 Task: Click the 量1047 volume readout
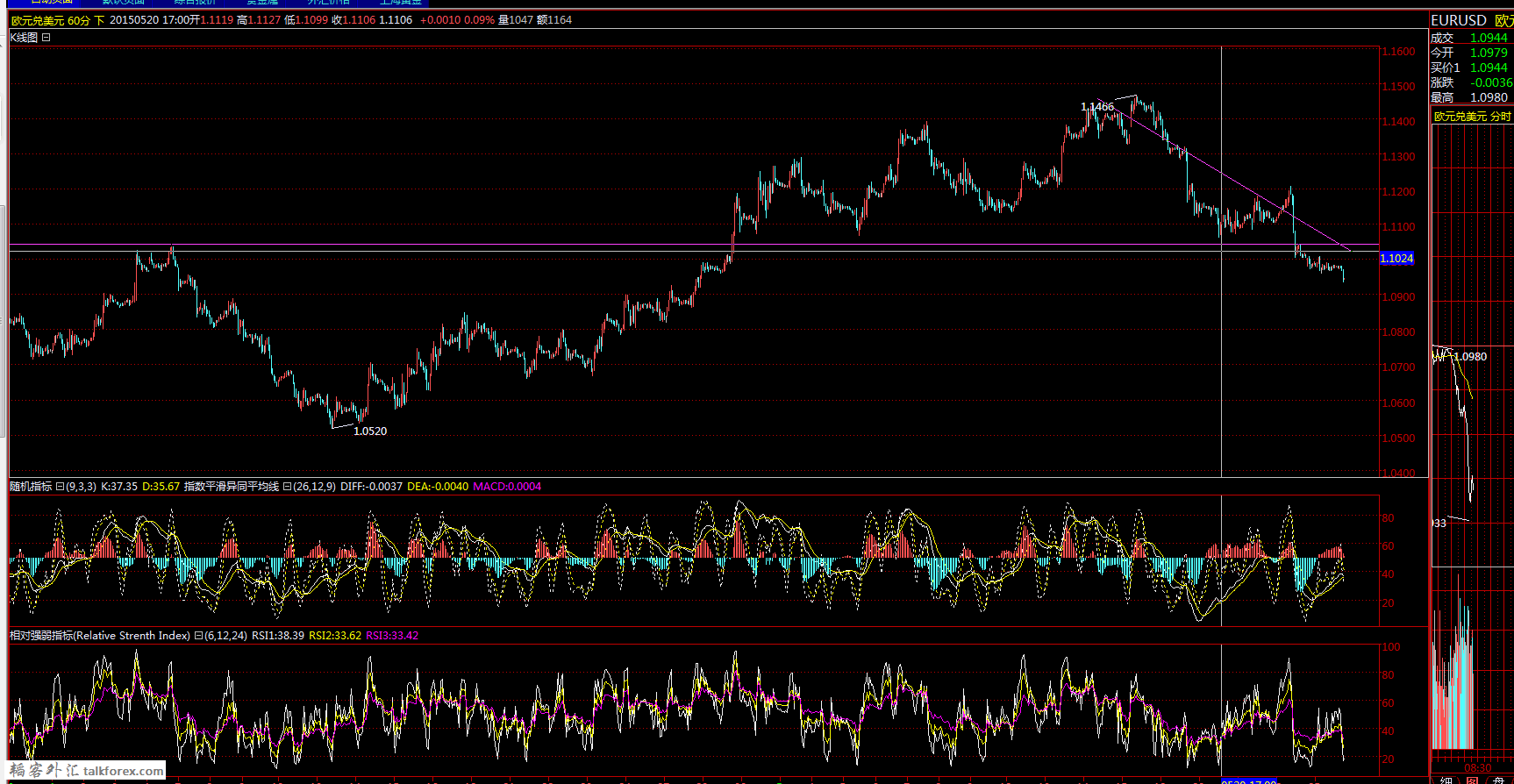(x=516, y=20)
